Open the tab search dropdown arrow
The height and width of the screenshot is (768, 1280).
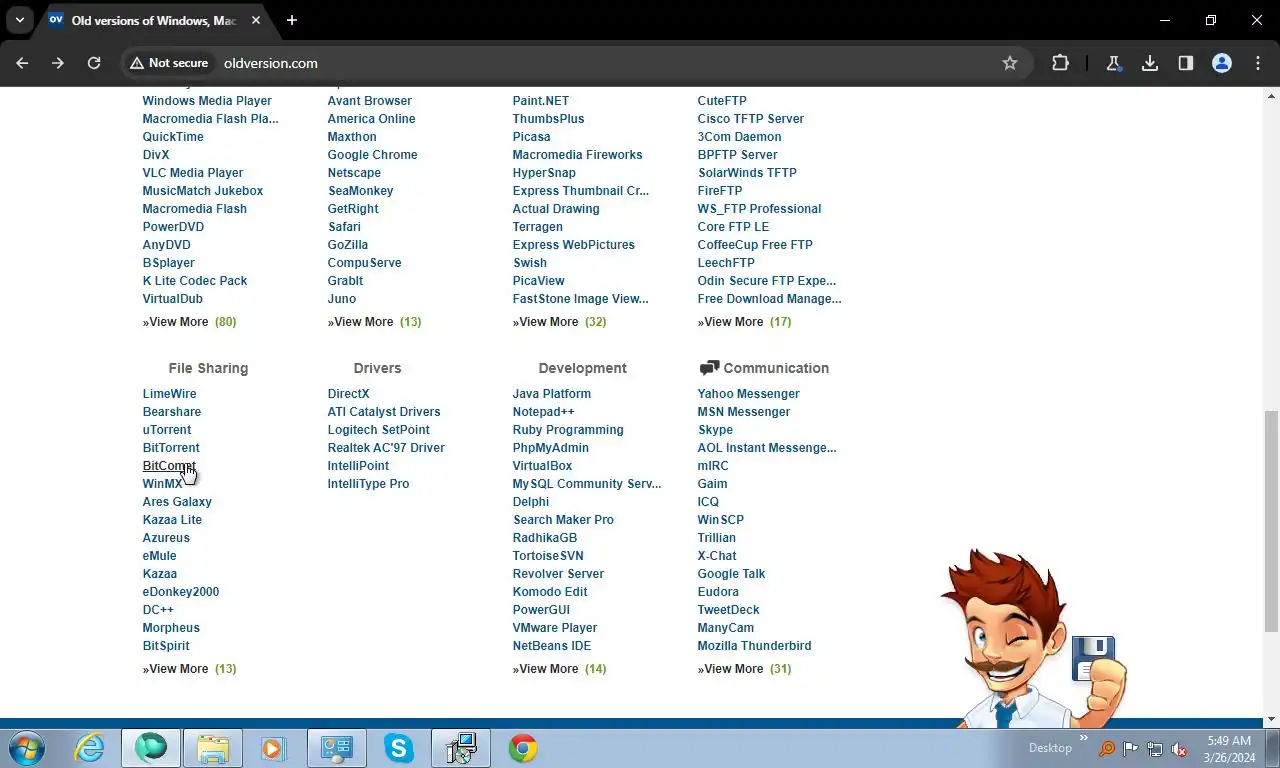[20, 20]
